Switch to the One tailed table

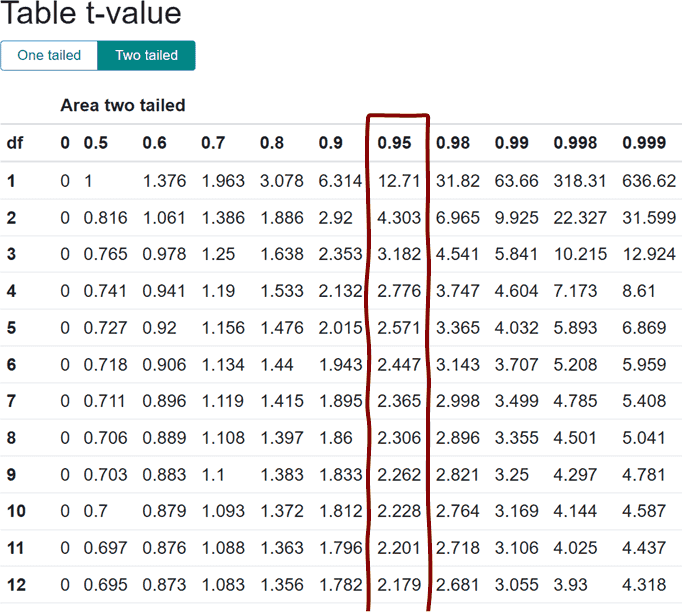coord(49,55)
